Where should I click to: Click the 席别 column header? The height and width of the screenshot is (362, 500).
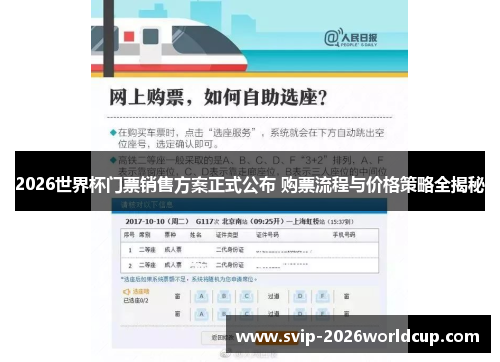(145, 235)
